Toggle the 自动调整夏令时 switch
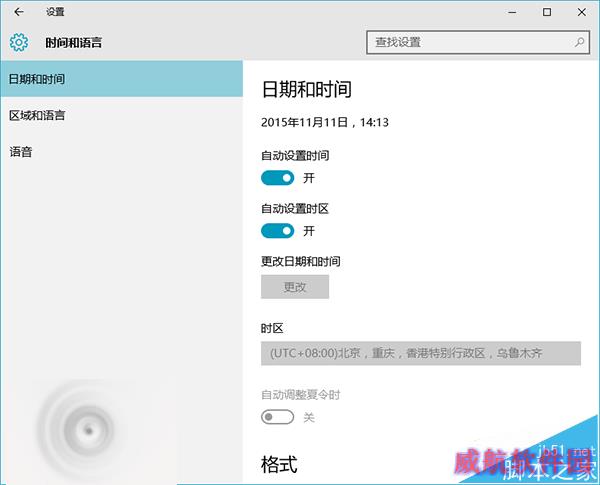 [x=277, y=417]
